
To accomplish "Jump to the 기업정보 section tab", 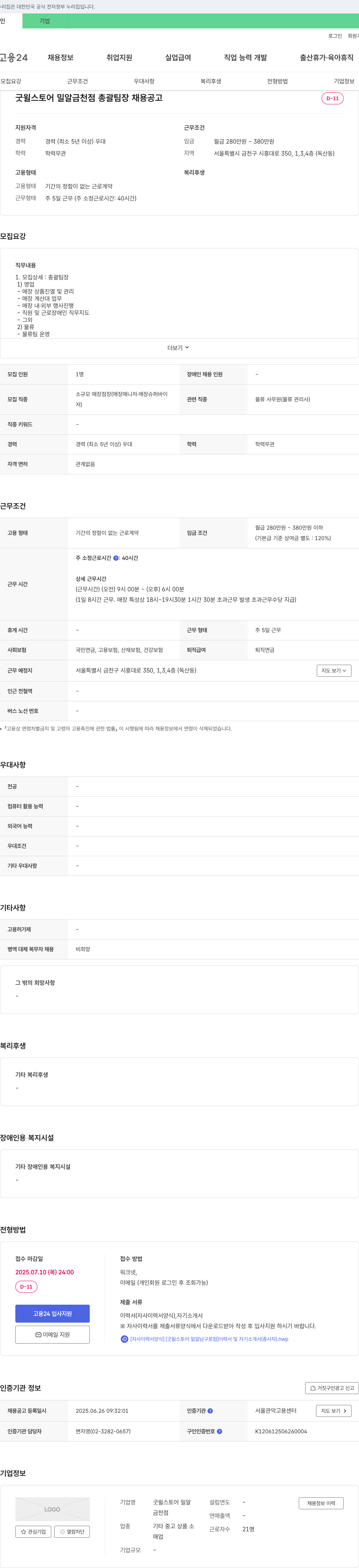I will coord(344,82).
